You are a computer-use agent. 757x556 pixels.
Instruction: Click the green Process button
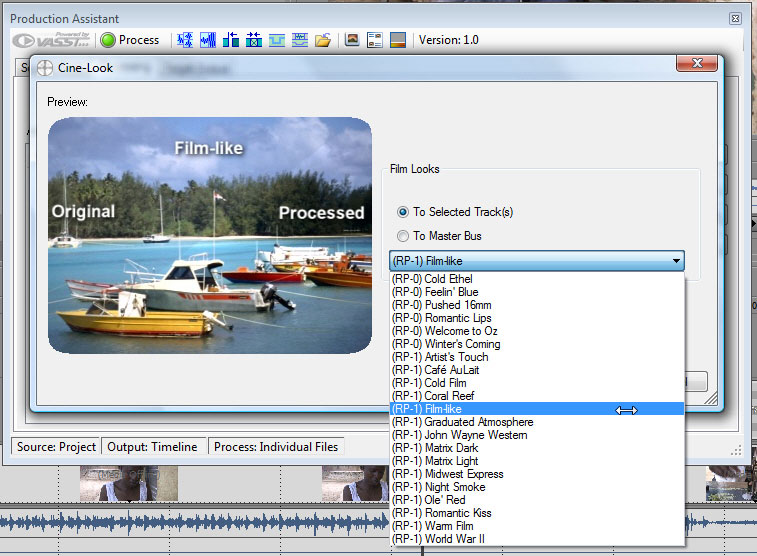(x=129, y=40)
